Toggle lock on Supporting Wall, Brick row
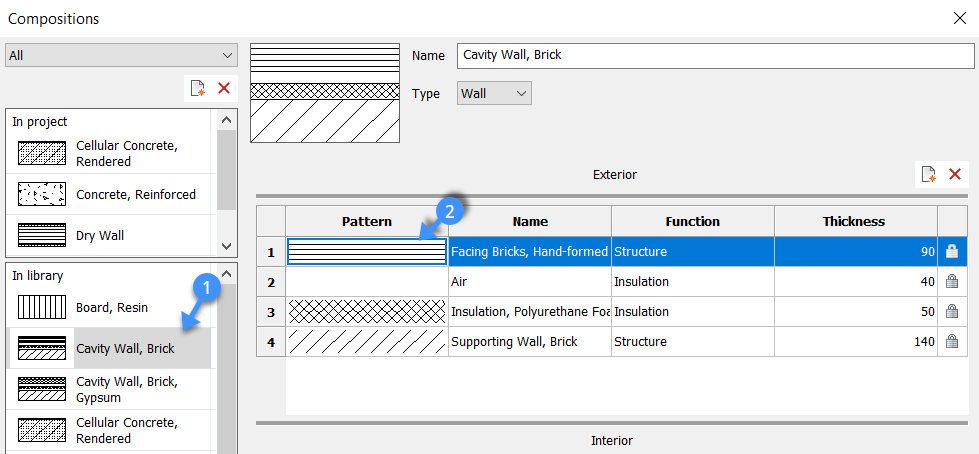 (x=952, y=342)
